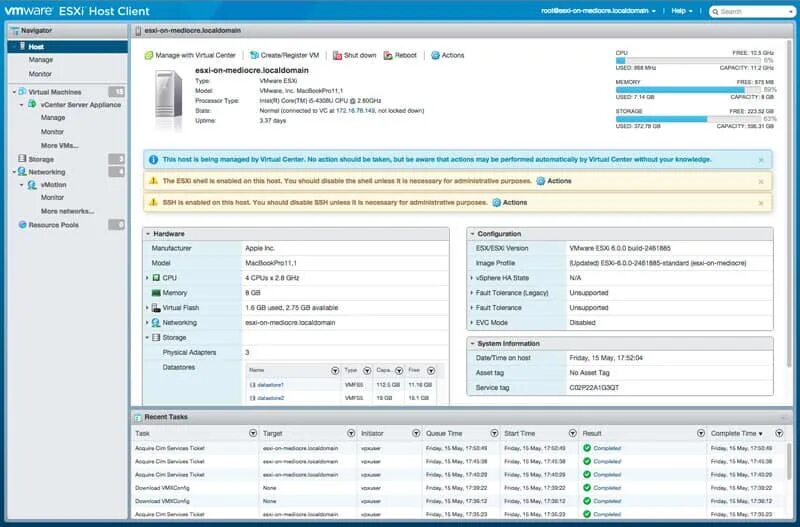Click the Shut down power icon
This screenshot has width=800, height=527.
pos(337,55)
